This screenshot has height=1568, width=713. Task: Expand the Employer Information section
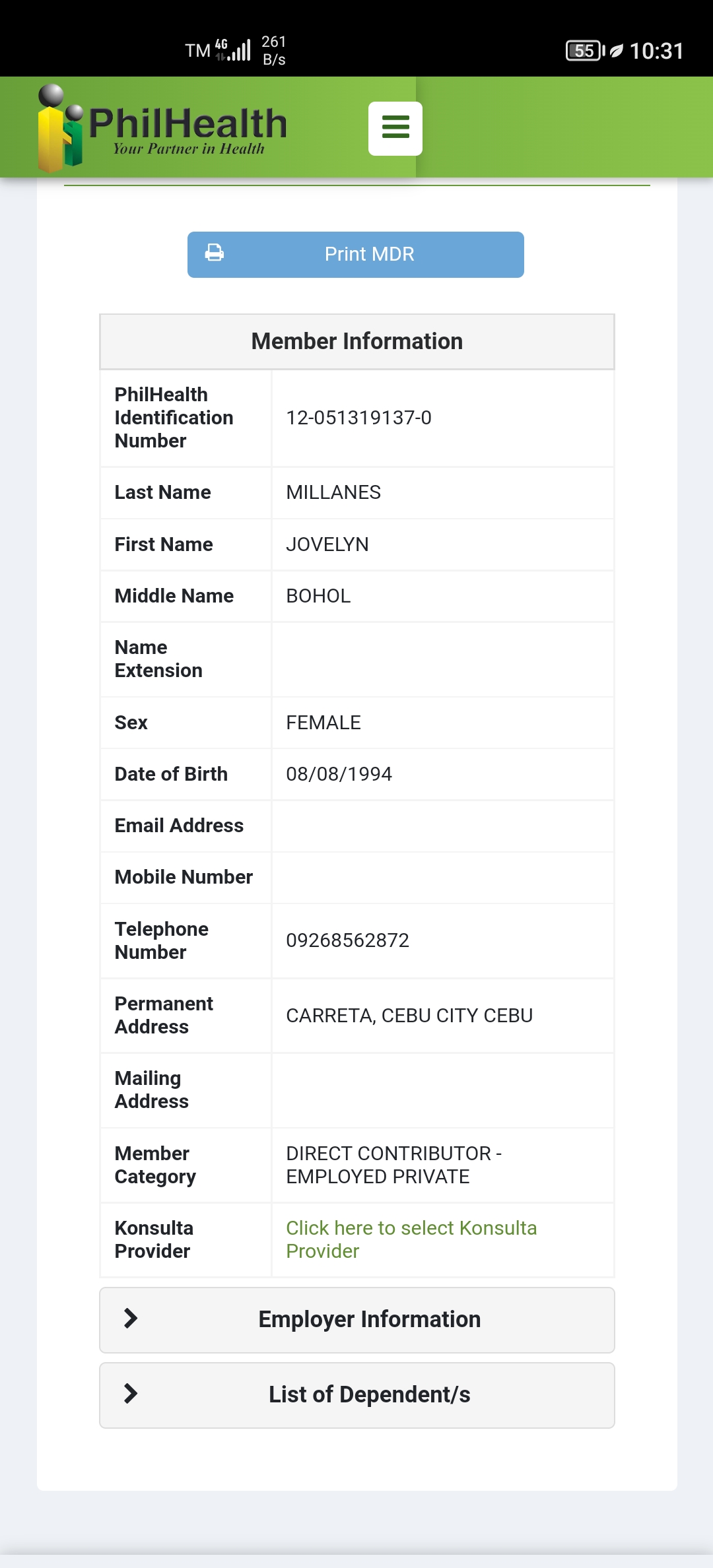tap(369, 1319)
